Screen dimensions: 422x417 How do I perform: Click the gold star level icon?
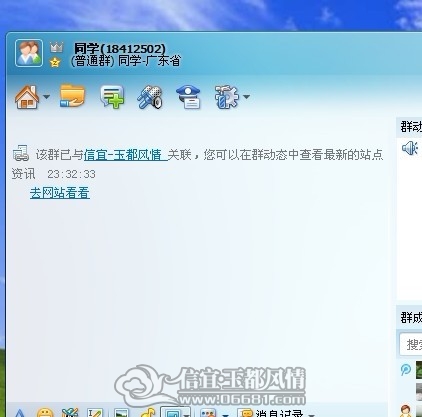click(x=55, y=62)
